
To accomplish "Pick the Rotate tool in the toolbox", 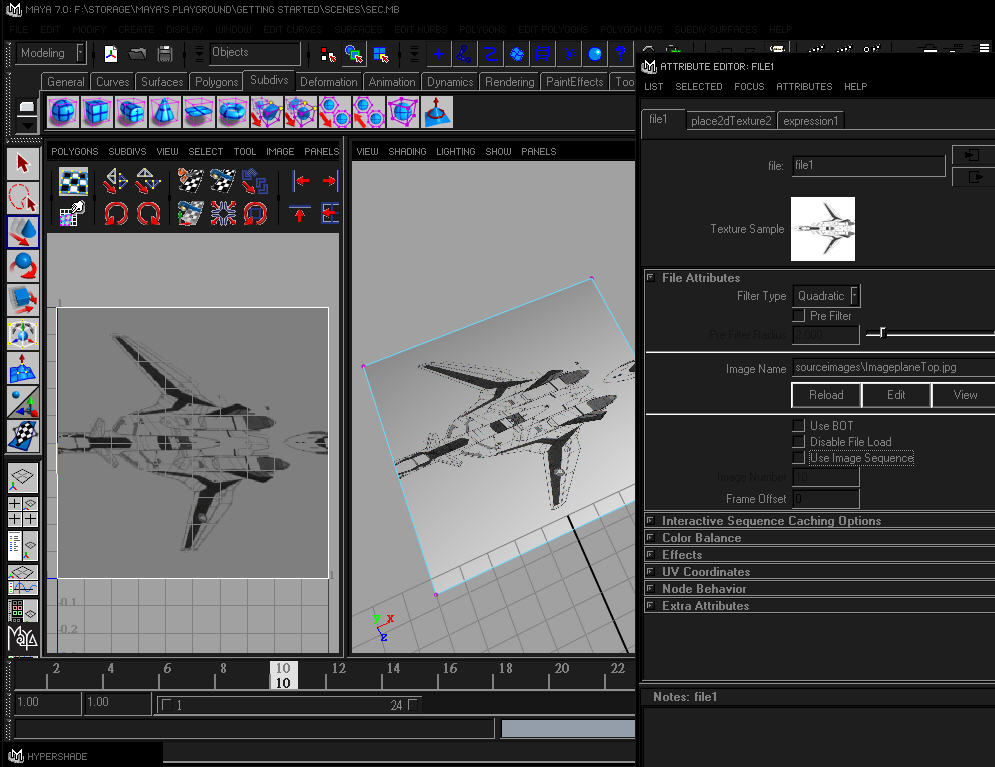I will click(x=23, y=266).
